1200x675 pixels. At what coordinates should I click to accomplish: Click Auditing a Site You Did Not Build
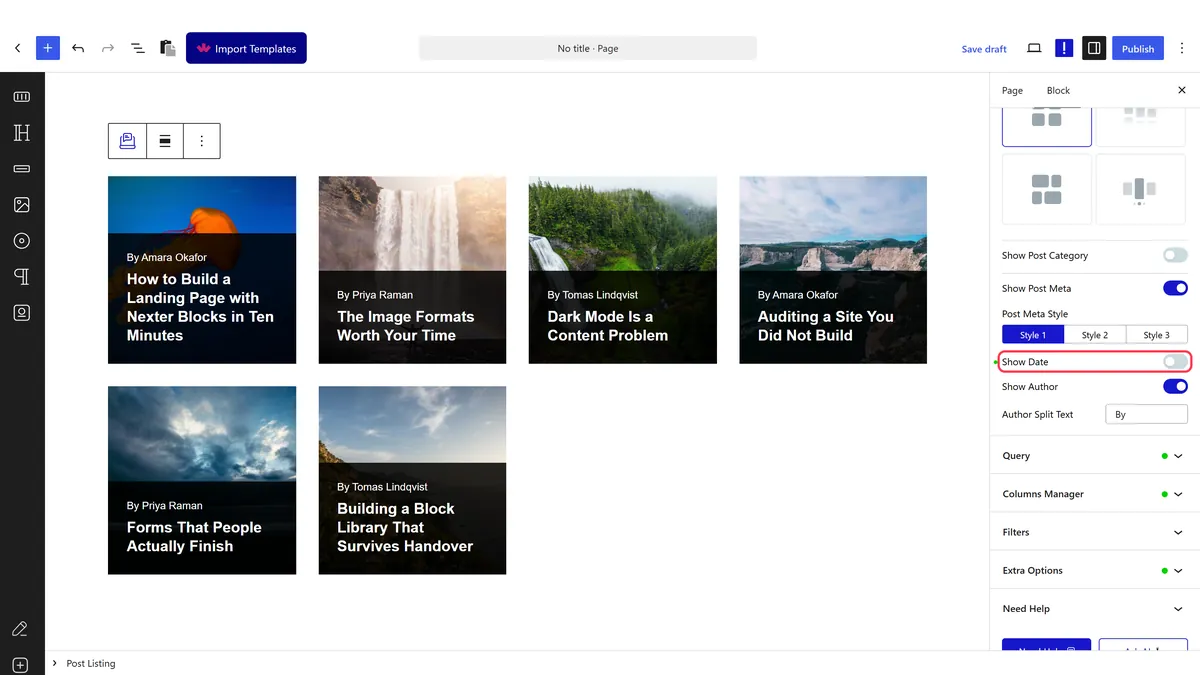826,326
